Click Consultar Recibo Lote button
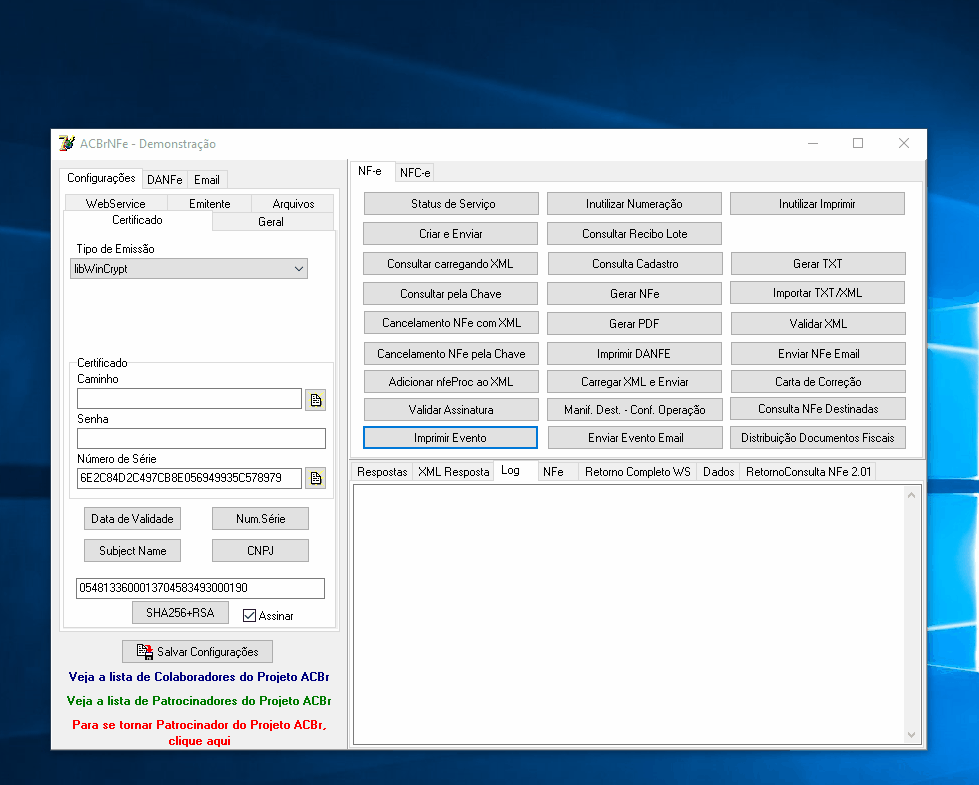 [x=634, y=234]
